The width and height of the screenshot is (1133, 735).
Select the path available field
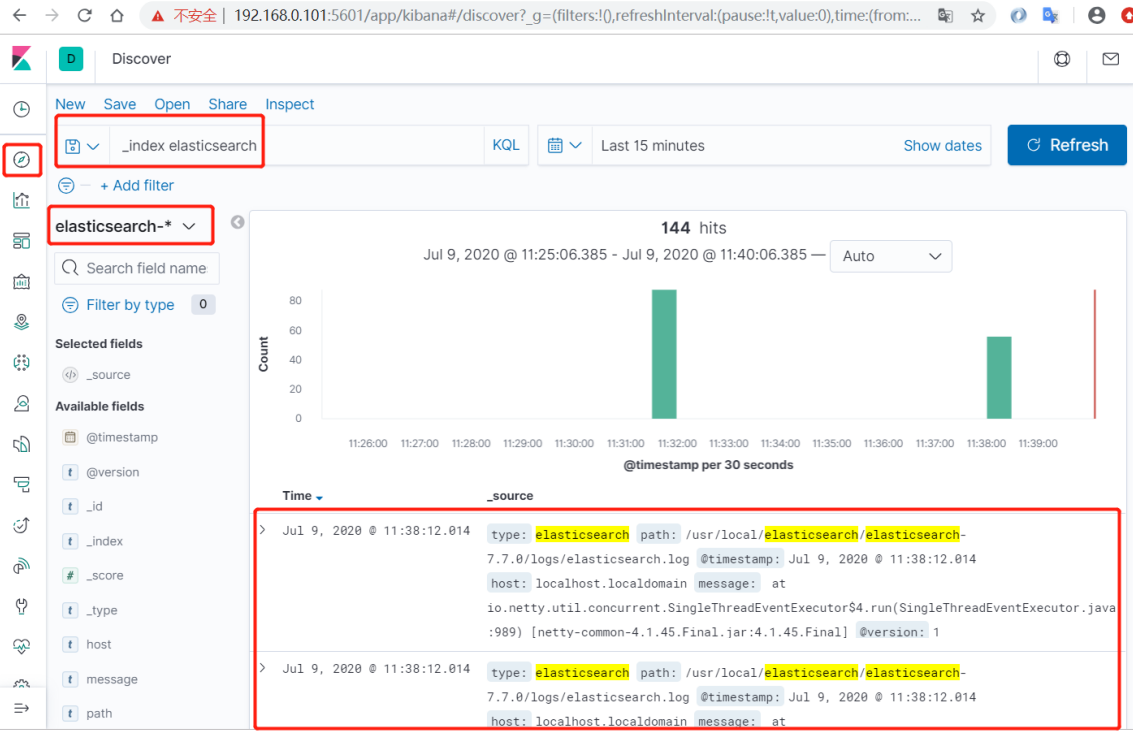click(x=99, y=713)
